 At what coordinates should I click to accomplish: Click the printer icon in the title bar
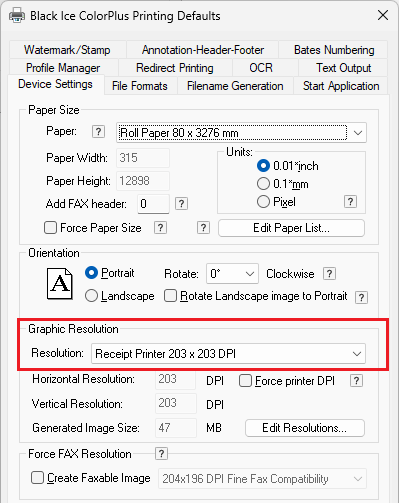pos(17,15)
